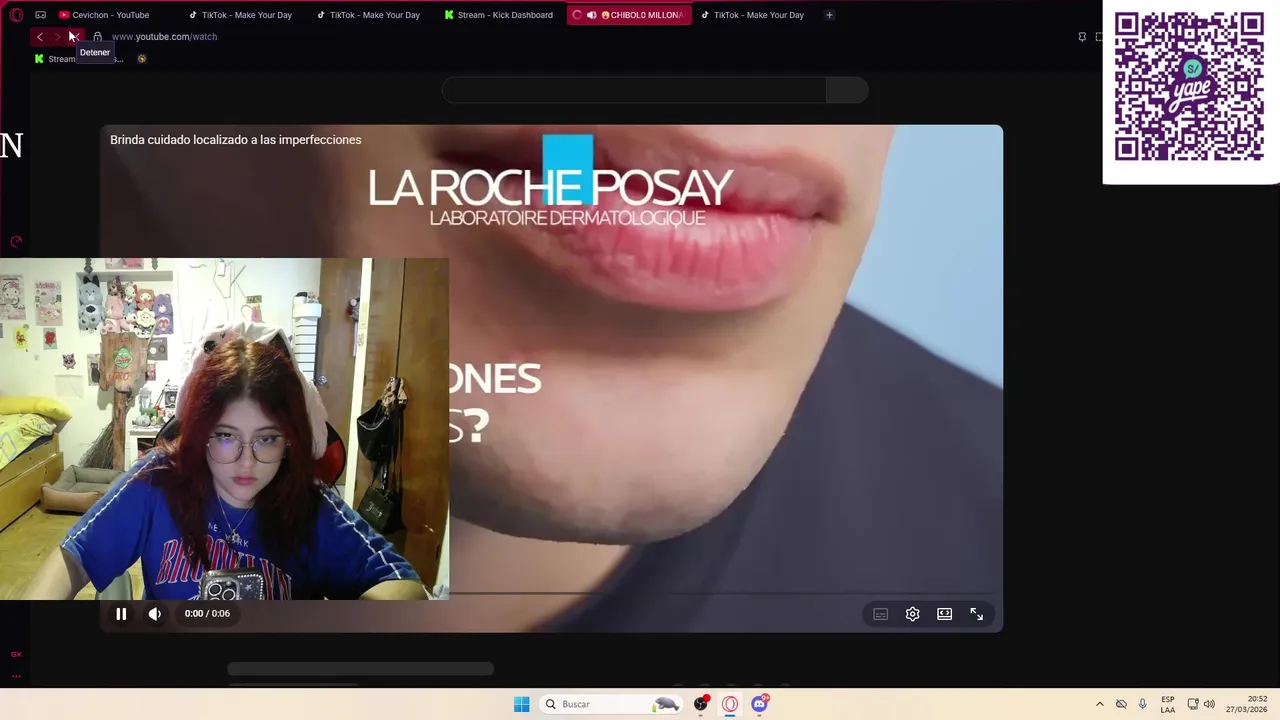The image size is (1280, 720).
Task: Open the volume control in the tray
Action: (x=1210, y=704)
